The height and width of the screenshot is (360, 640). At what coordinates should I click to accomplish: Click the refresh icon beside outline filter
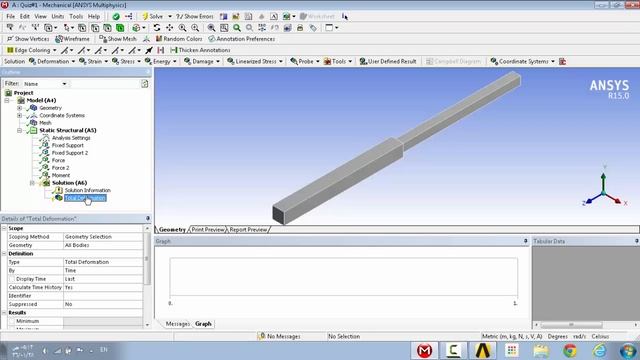click(144, 84)
